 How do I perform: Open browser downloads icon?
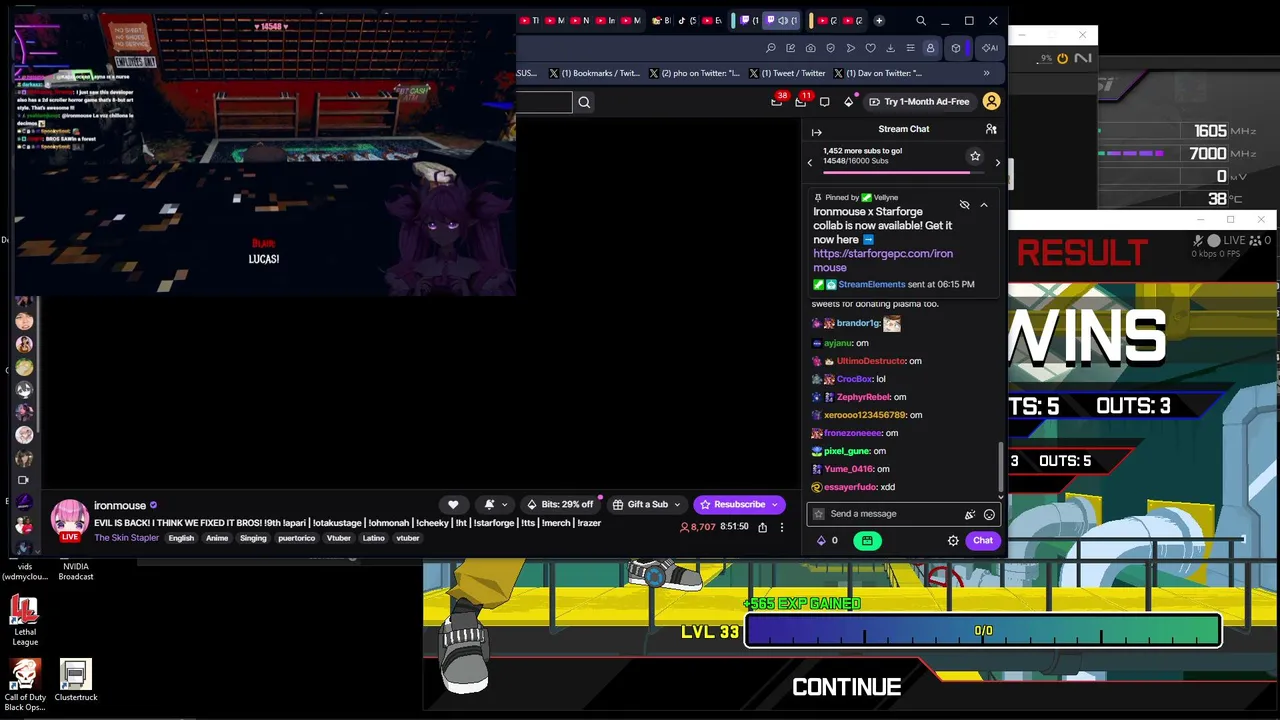tap(890, 48)
